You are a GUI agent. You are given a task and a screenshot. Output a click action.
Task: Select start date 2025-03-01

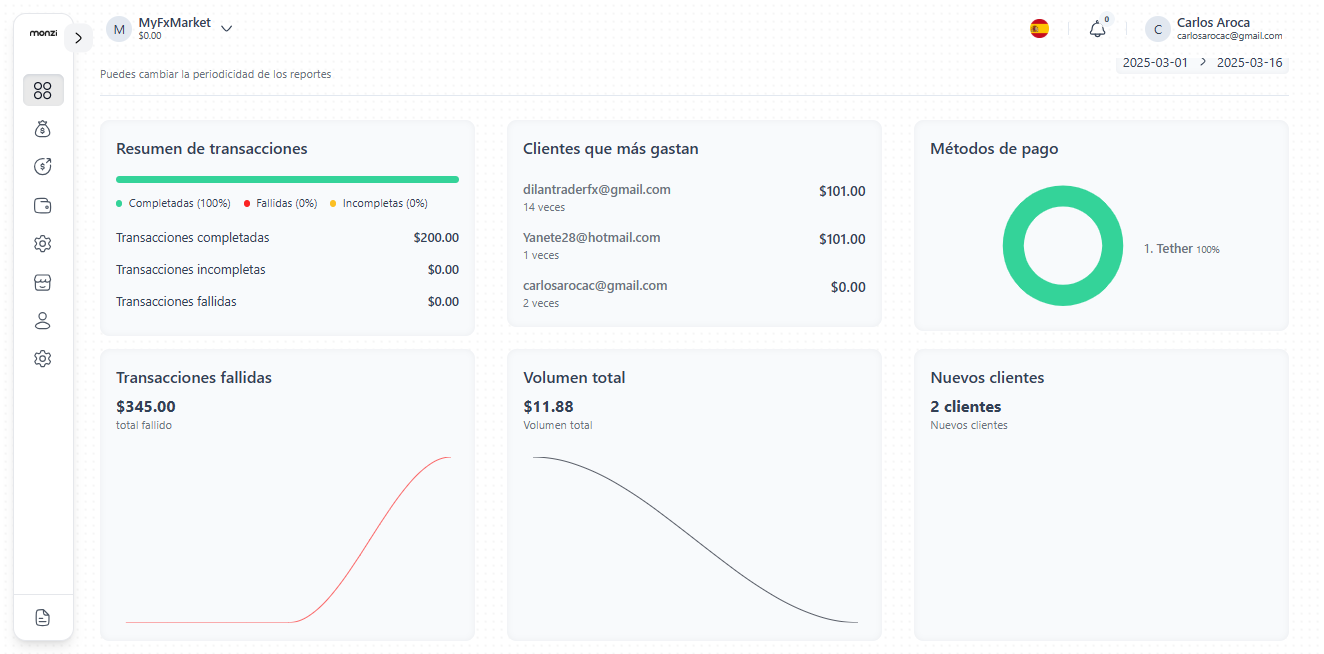[1155, 62]
